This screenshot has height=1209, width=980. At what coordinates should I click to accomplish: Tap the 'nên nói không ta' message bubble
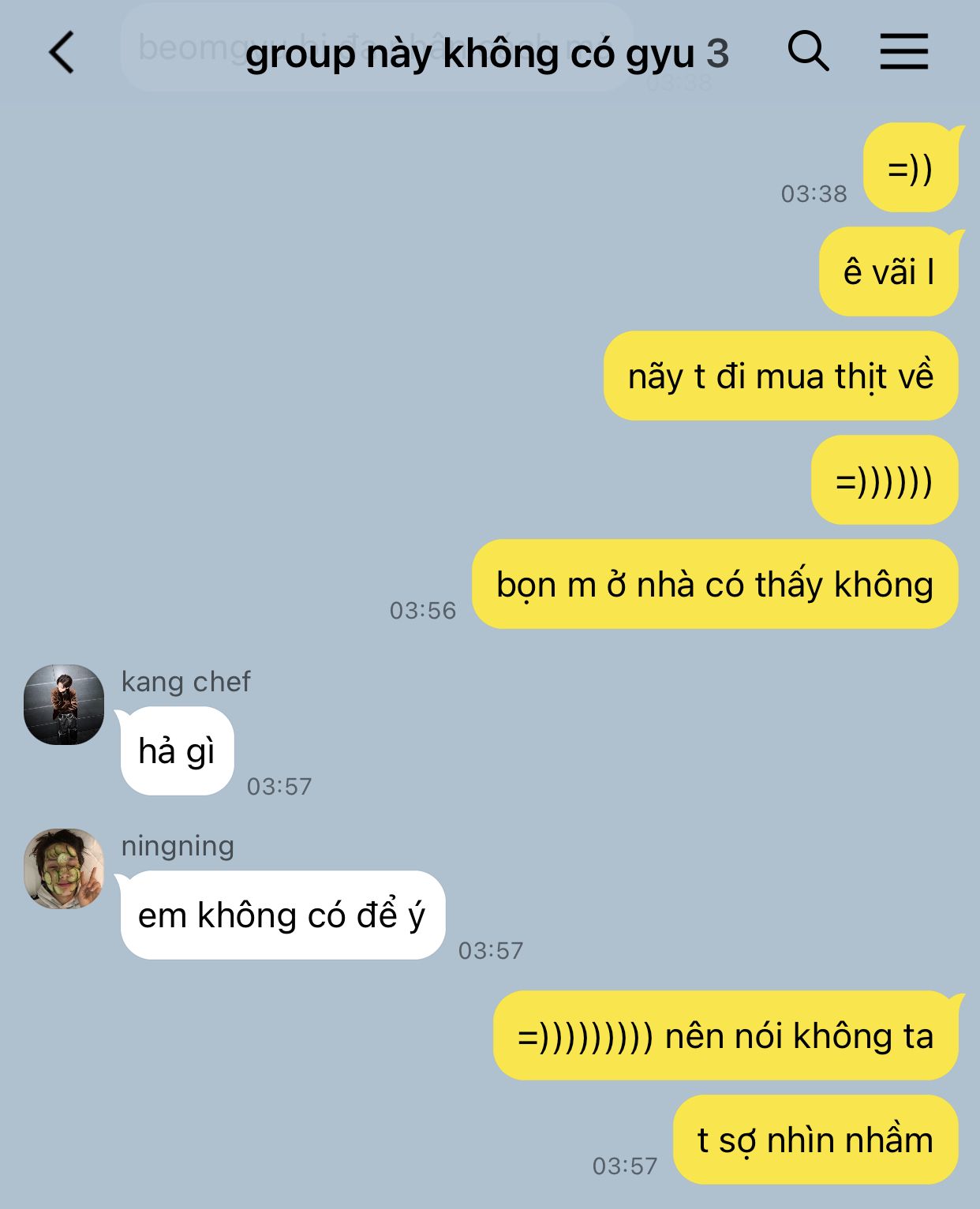point(726,1035)
